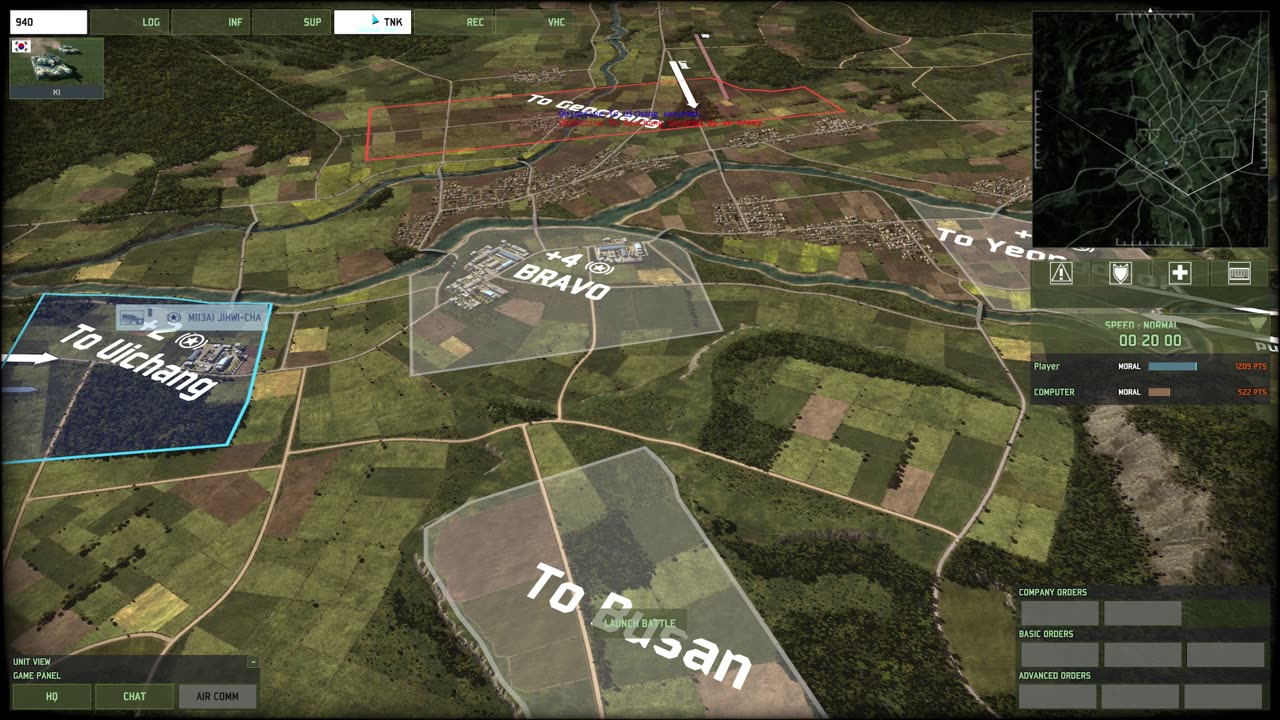
Task: Click the second Company Orders slot
Action: tap(1142, 613)
